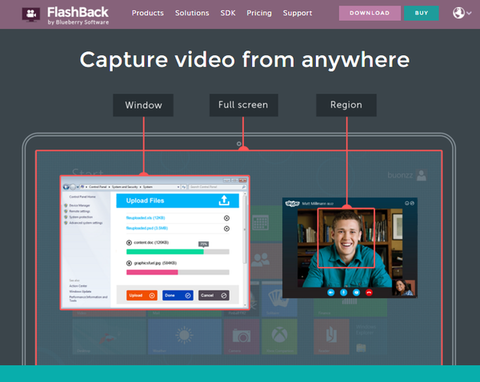This screenshot has height=382, width=480.
Task: Select the Full screen capture label
Action: tap(243, 105)
